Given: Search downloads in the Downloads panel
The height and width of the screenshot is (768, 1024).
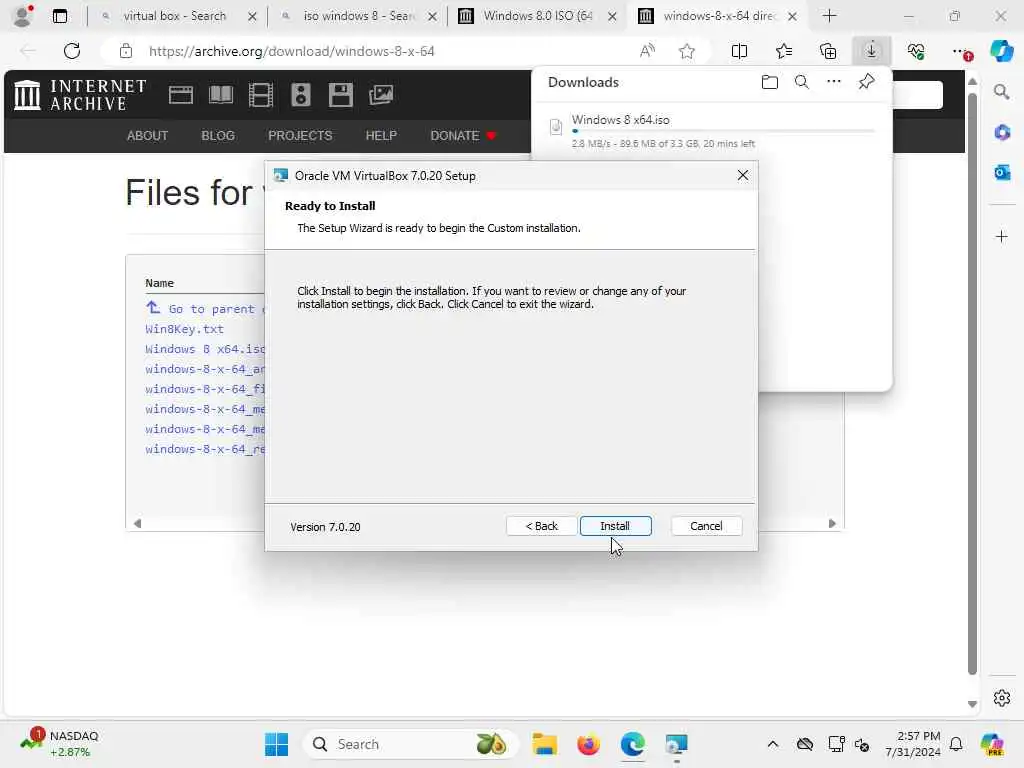Looking at the screenshot, I should click(802, 82).
